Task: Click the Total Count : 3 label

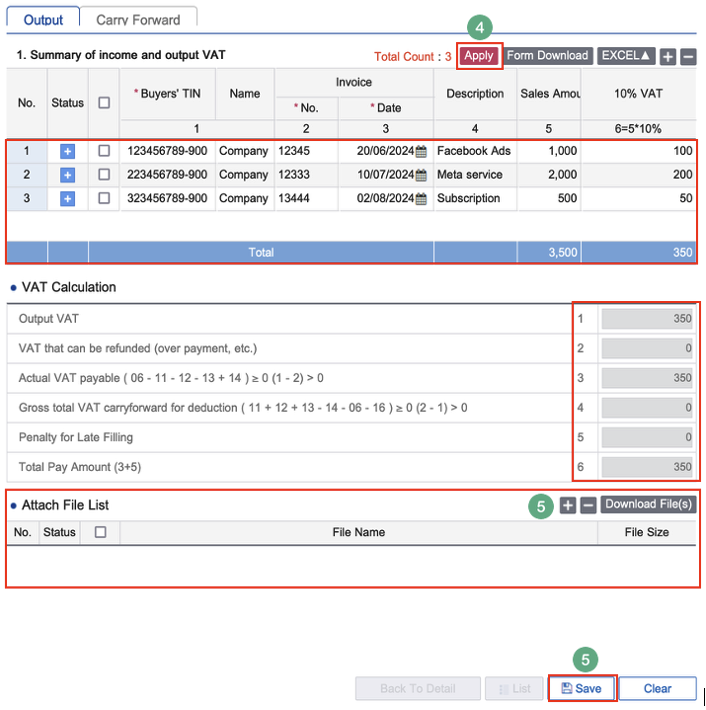Action: tap(413, 57)
